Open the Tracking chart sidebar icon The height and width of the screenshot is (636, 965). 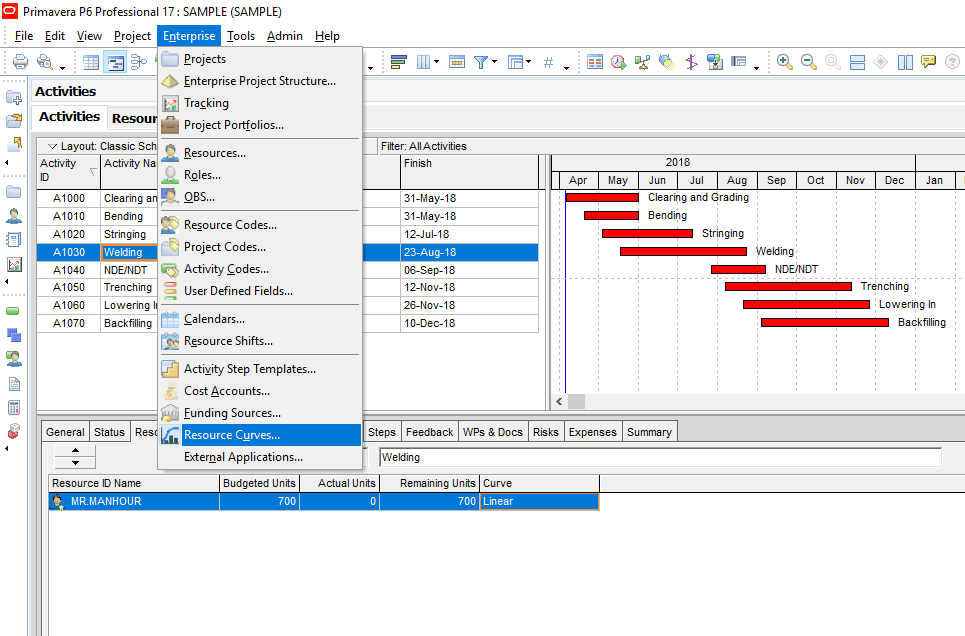(x=14, y=265)
